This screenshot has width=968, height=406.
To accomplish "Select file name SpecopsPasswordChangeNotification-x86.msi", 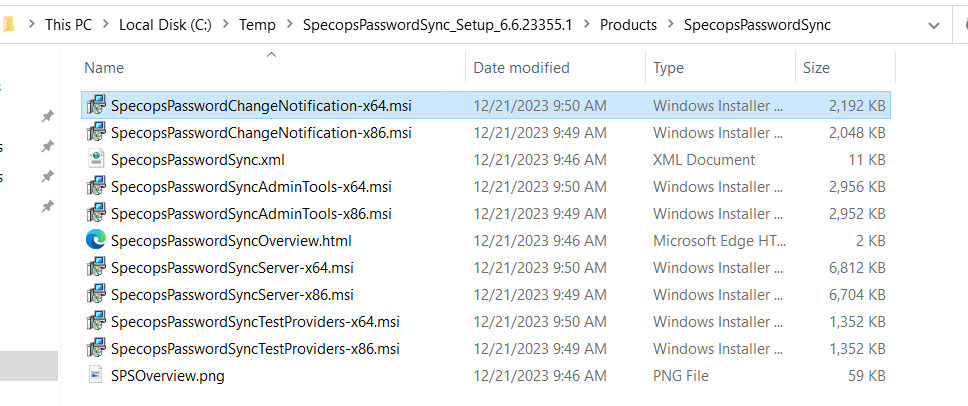I will pos(261,133).
